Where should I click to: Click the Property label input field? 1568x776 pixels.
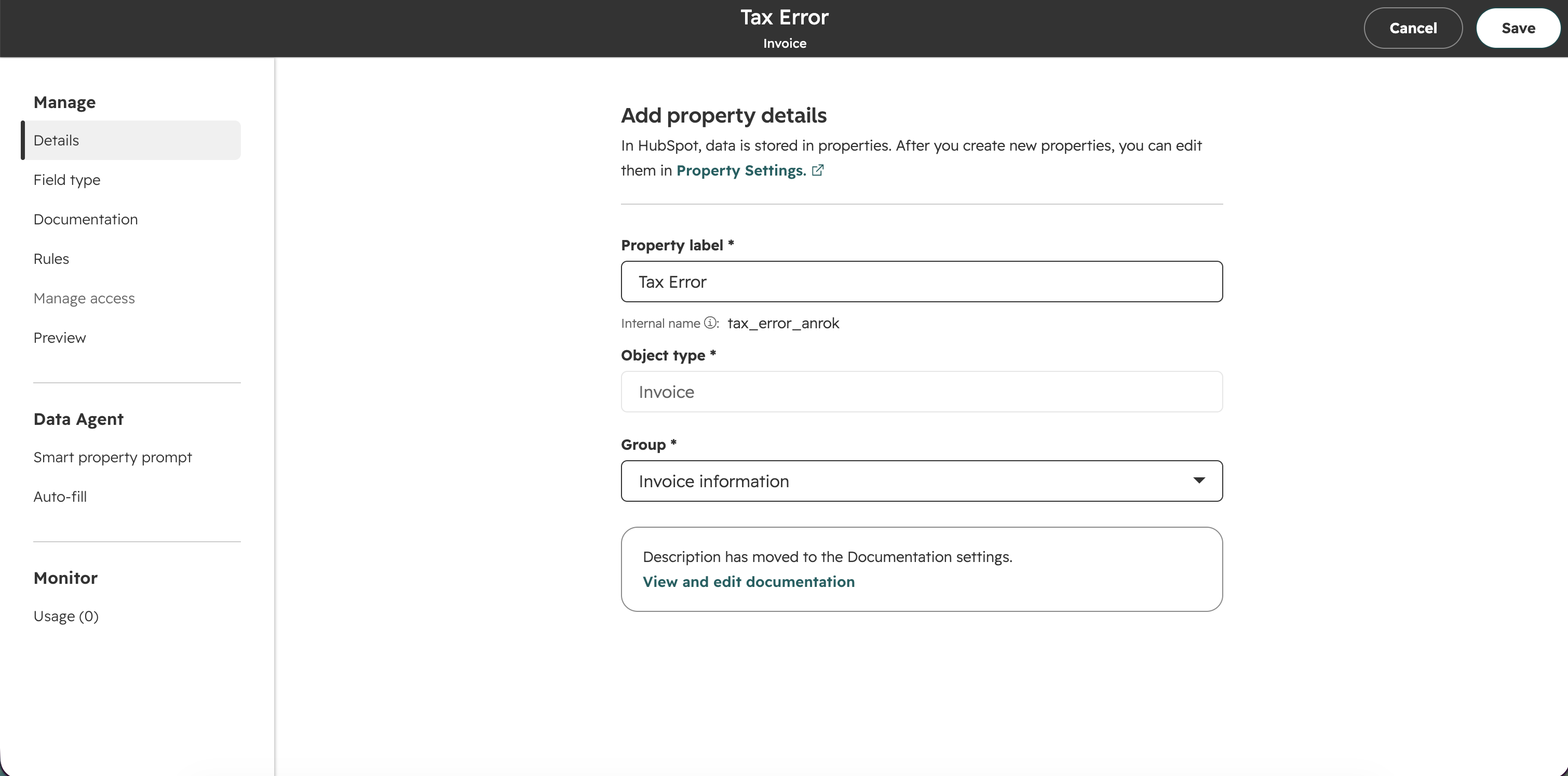[x=922, y=282]
